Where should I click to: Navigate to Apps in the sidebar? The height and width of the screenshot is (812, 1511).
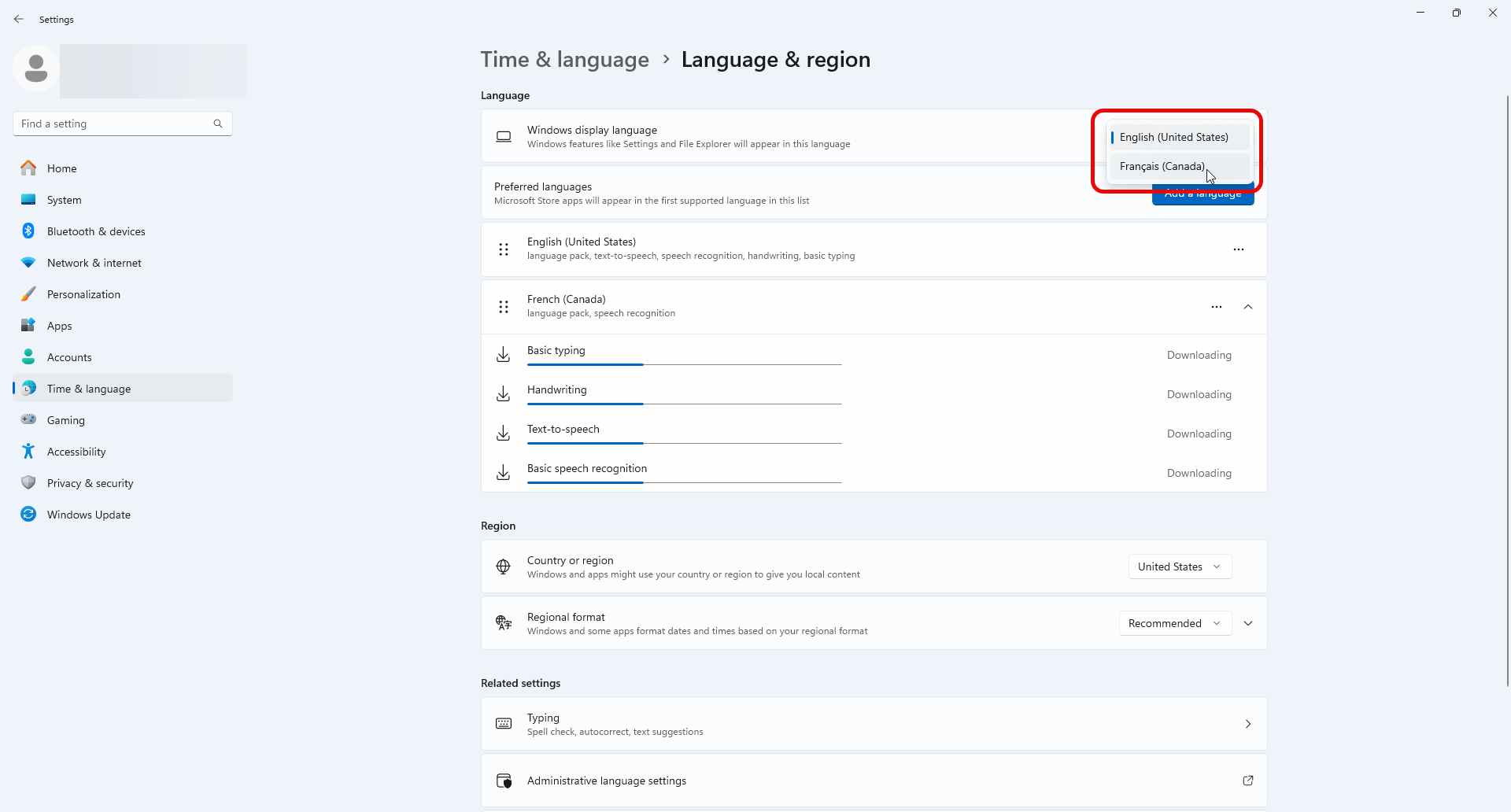(x=59, y=325)
